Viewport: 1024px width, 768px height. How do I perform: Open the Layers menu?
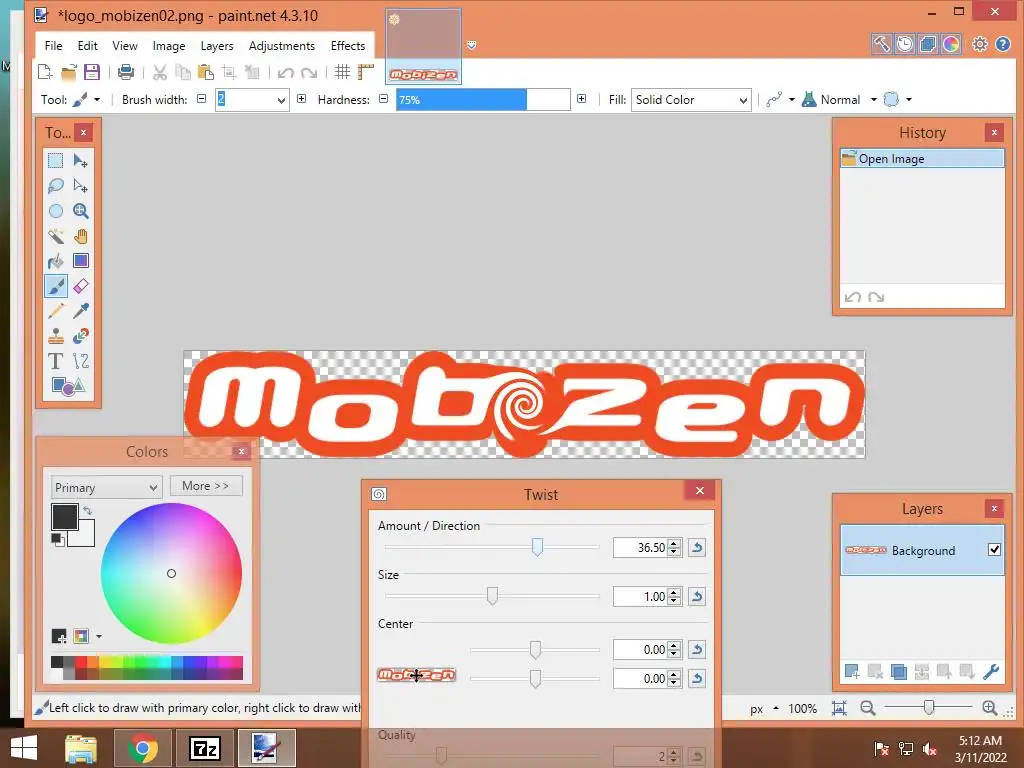(217, 46)
